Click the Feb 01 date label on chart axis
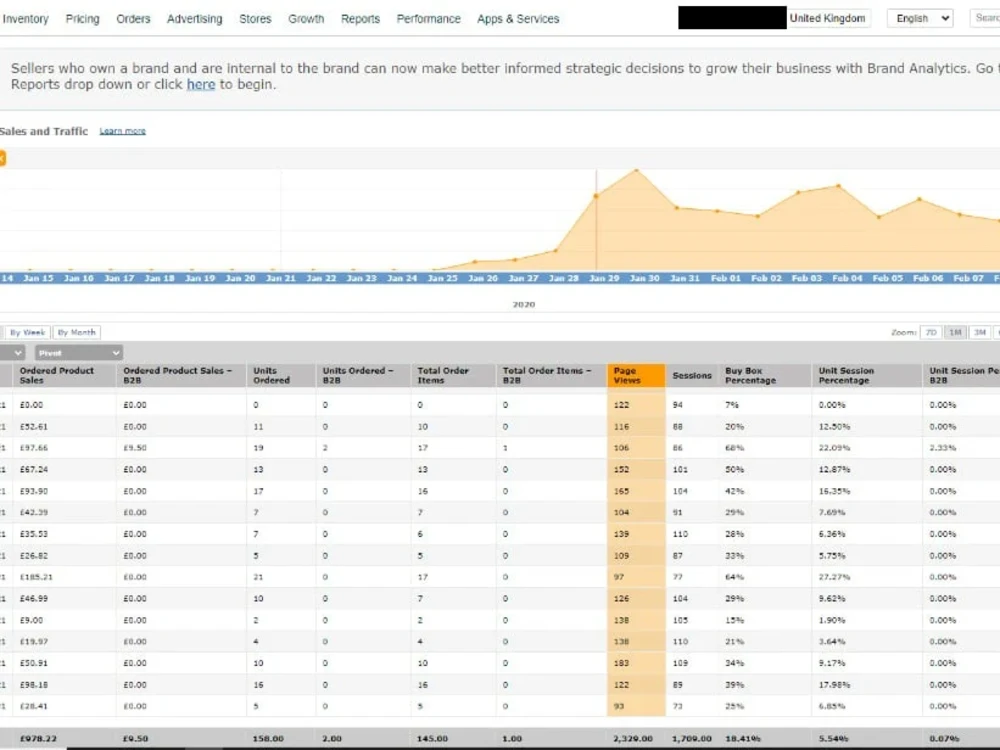Screen dimensions: 1000x750 pos(726,278)
